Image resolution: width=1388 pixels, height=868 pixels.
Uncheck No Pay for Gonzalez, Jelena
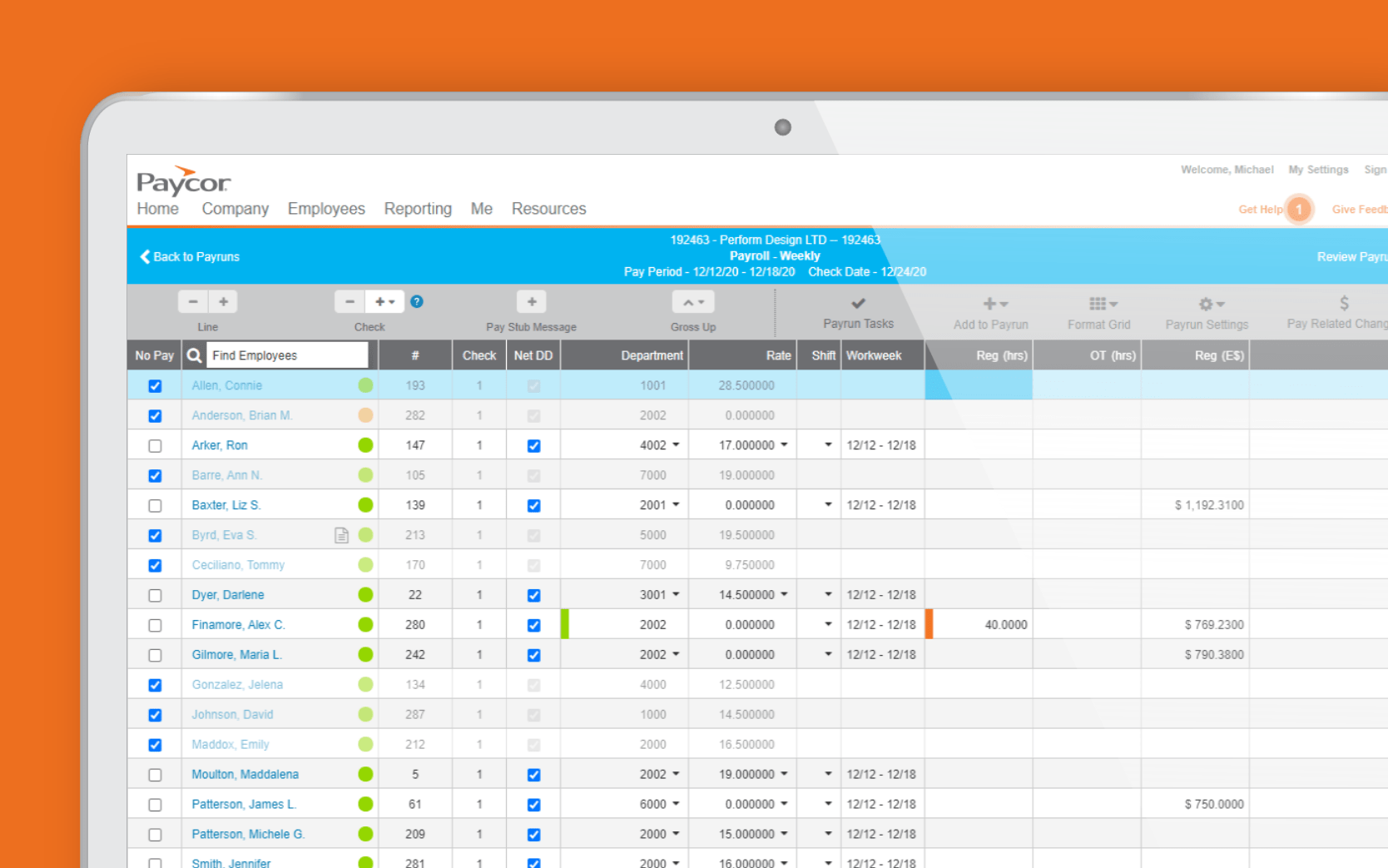tap(155, 686)
